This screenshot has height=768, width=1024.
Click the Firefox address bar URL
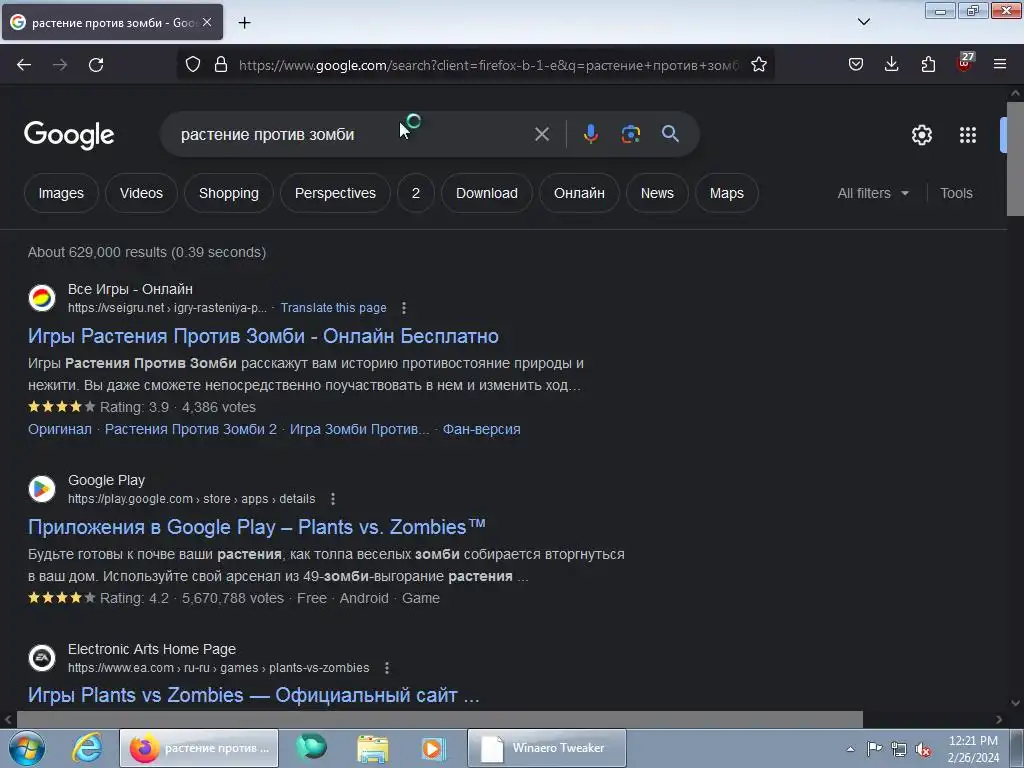[x=488, y=65]
